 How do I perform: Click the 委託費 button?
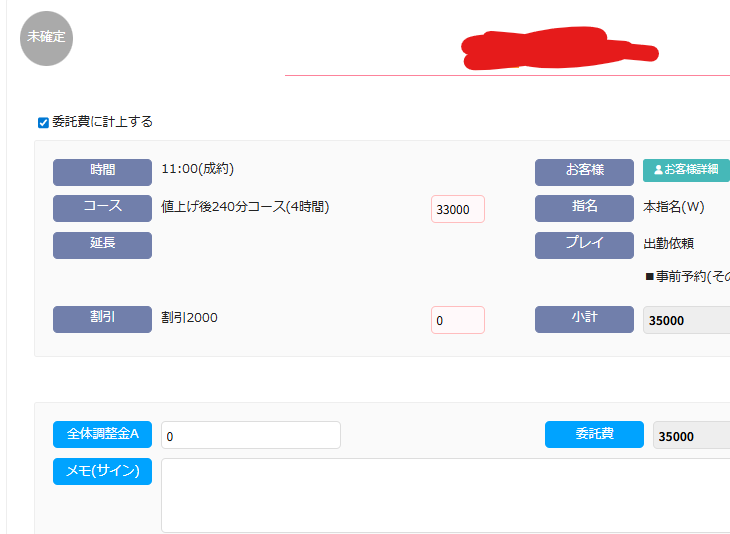coord(594,435)
